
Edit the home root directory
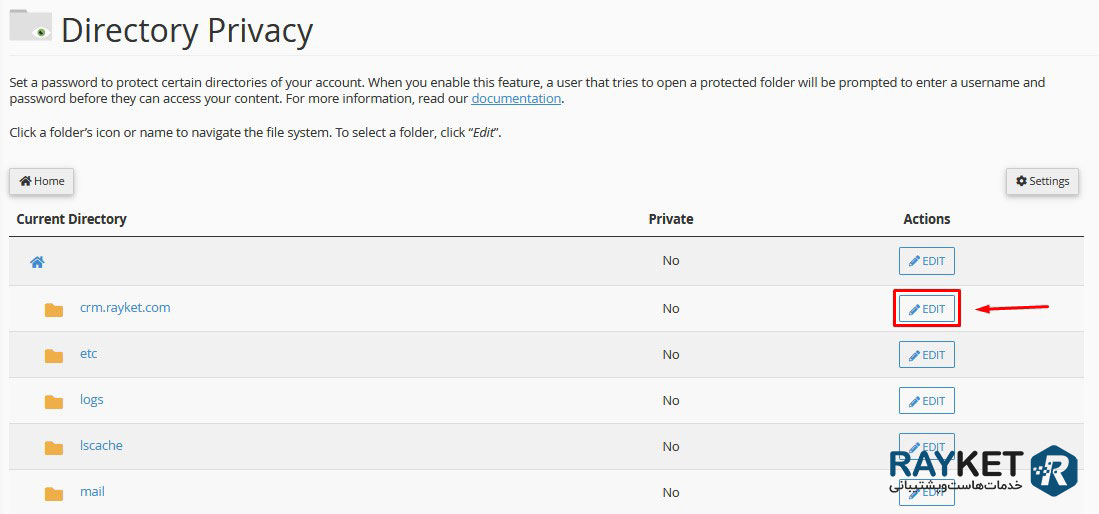(927, 261)
